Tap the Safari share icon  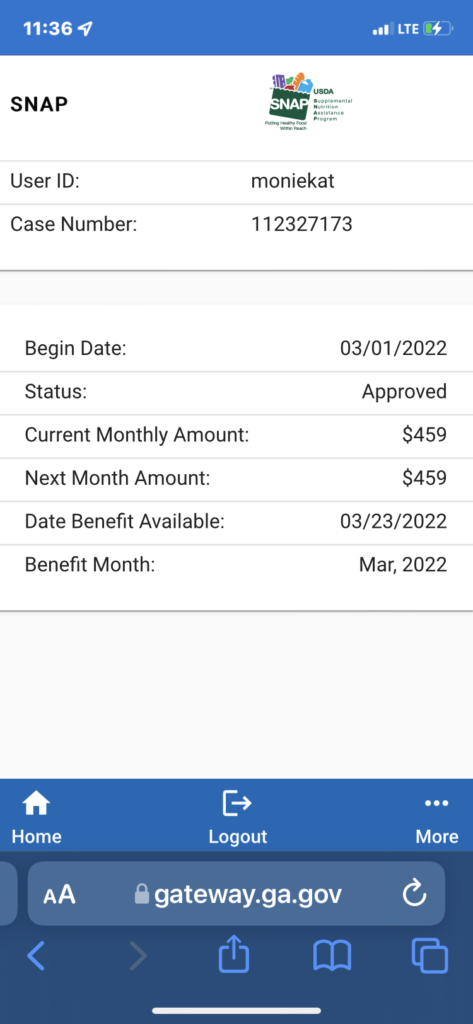[x=234, y=955]
